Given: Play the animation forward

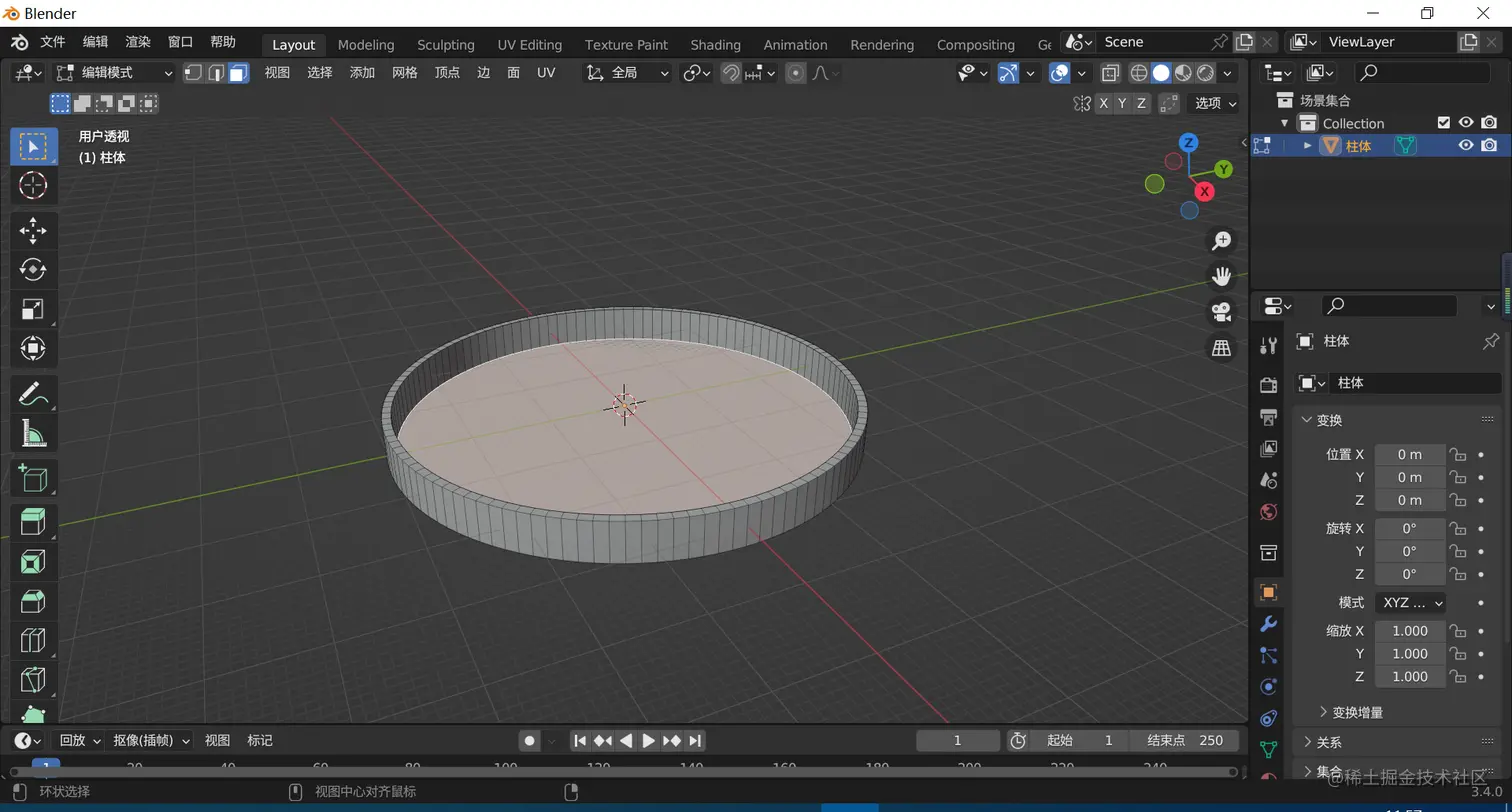Looking at the screenshot, I should tap(648, 741).
